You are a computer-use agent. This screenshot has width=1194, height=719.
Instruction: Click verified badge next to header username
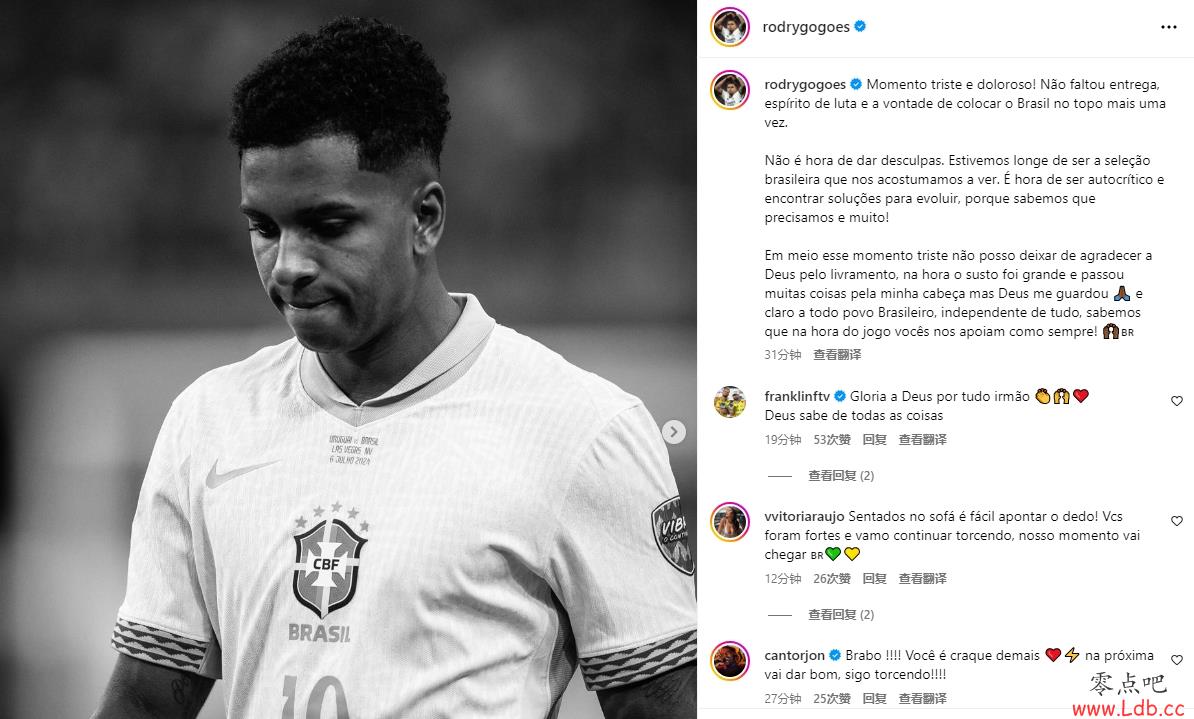point(860,27)
